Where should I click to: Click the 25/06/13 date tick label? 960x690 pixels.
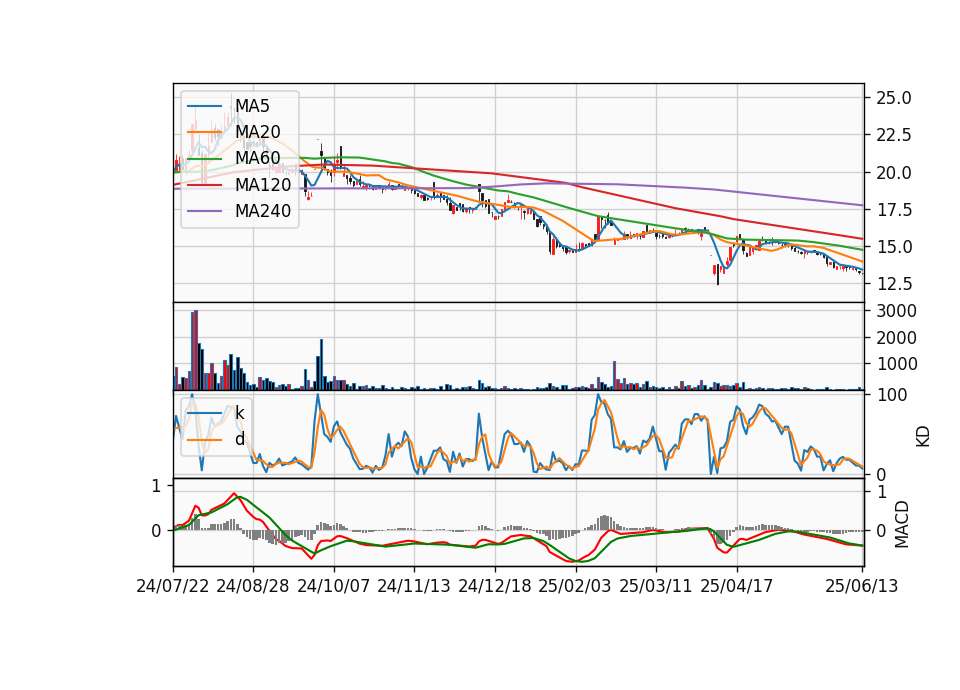click(861, 586)
